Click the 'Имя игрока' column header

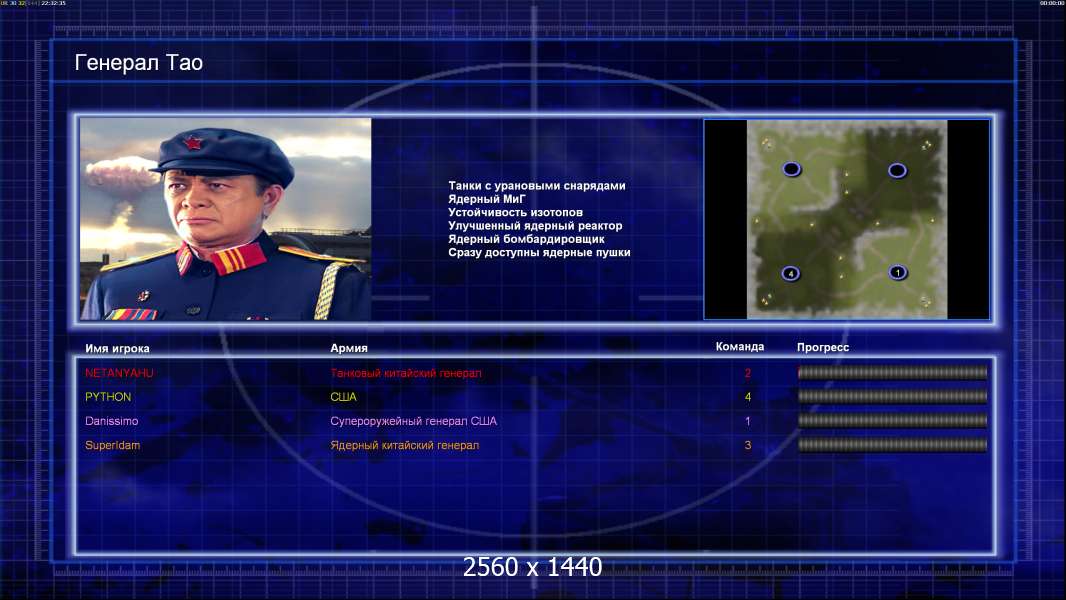click(x=117, y=349)
